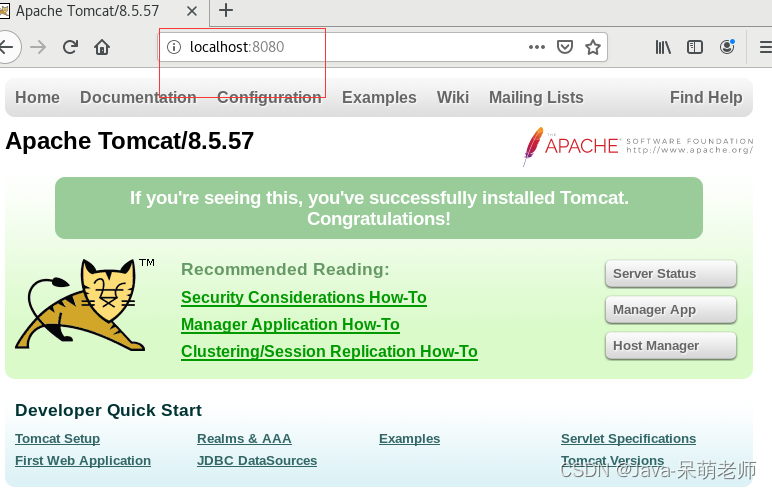Open Find Help in navigation bar
This screenshot has height=489, width=772.
[706, 98]
